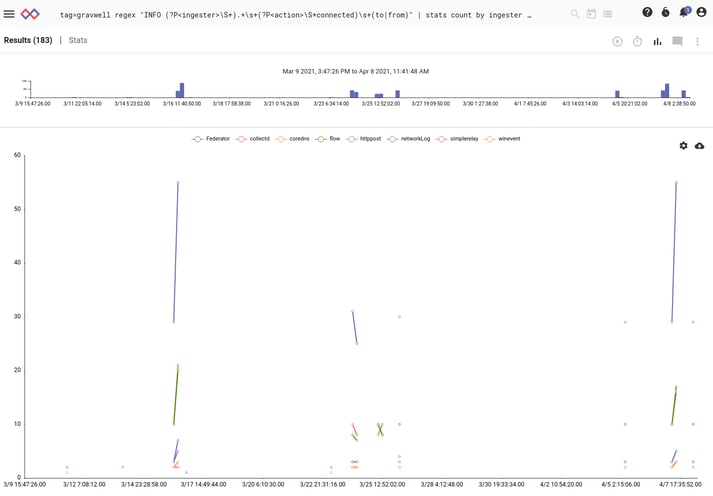Image resolution: width=713 pixels, height=496 pixels.
Task: Open the more options kebab menu
Action: coord(698,41)
